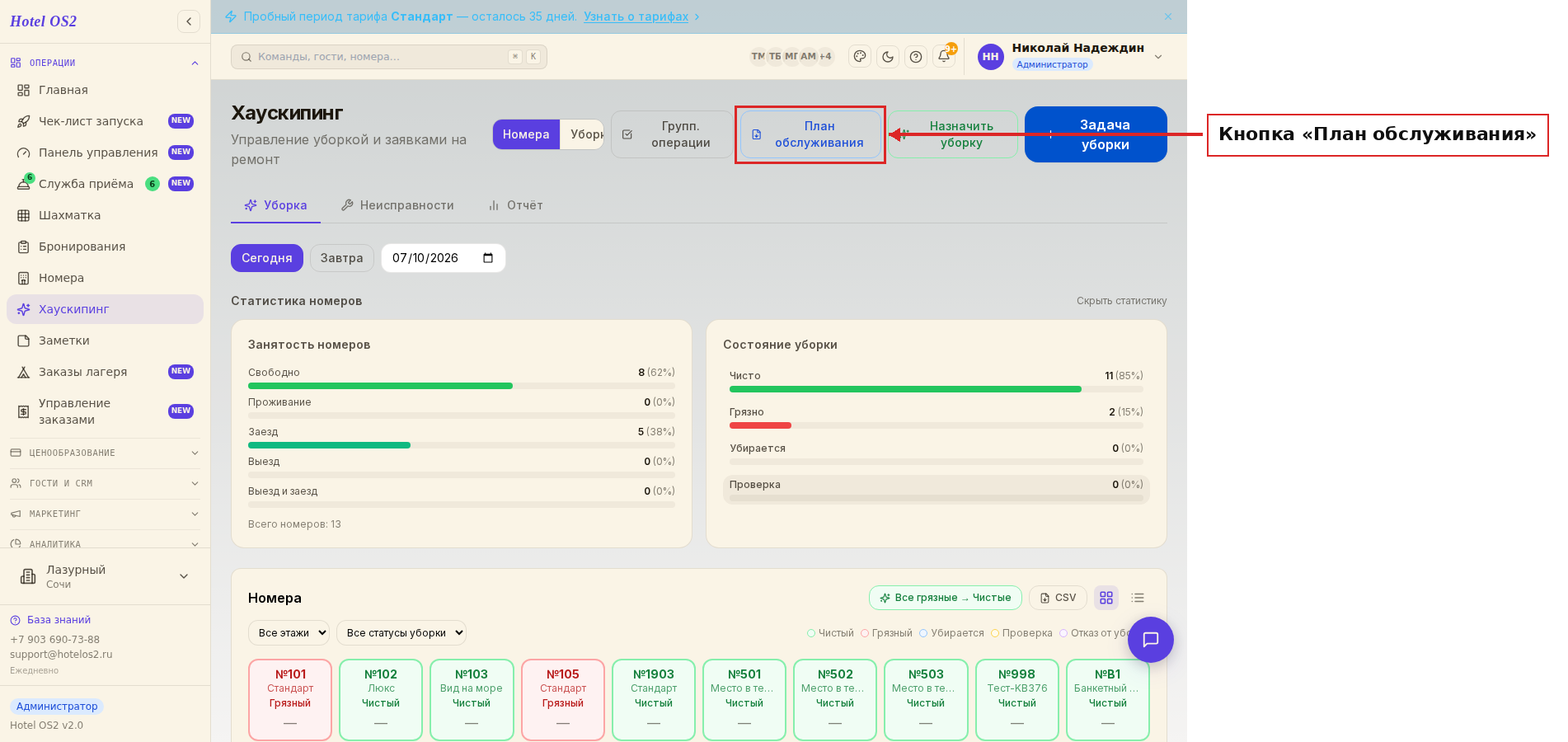
Task: Open the help question mark icon
Action: (916, 57)
